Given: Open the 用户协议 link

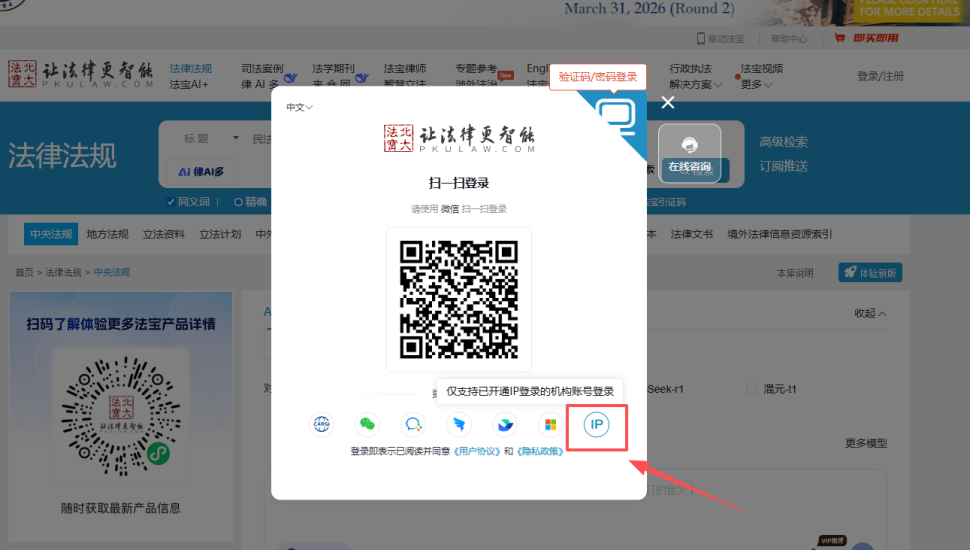Looking at the screenshot, I should point(477,452).
